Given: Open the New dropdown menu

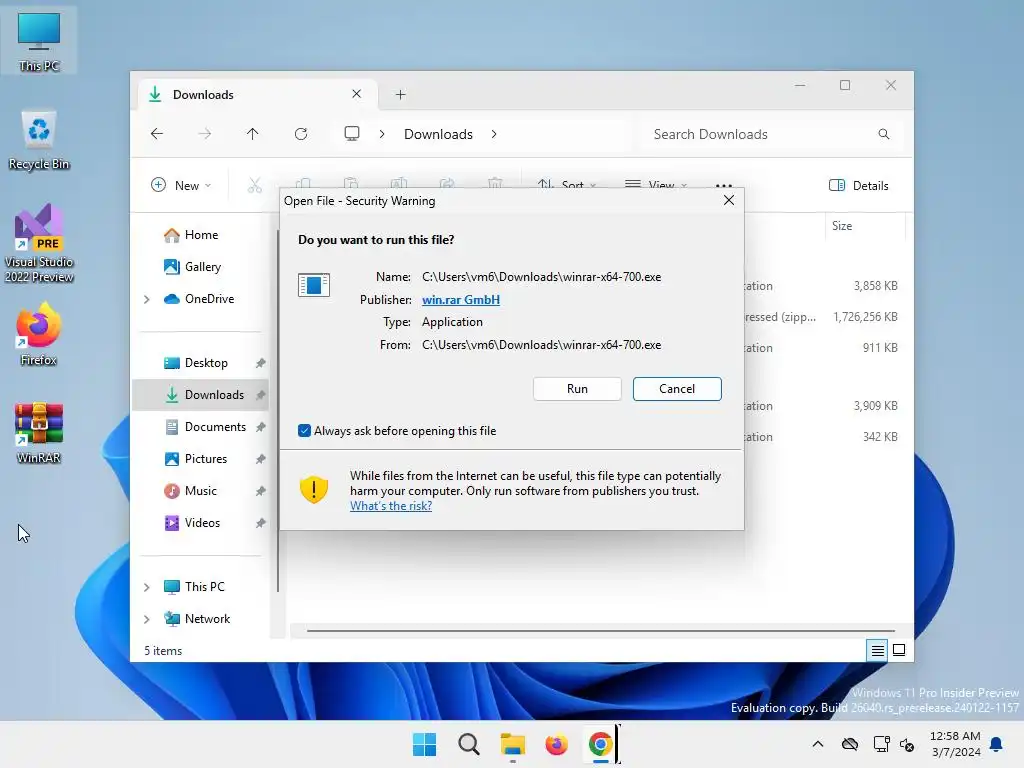Looking at the screenshot, I should pos(181,185).
